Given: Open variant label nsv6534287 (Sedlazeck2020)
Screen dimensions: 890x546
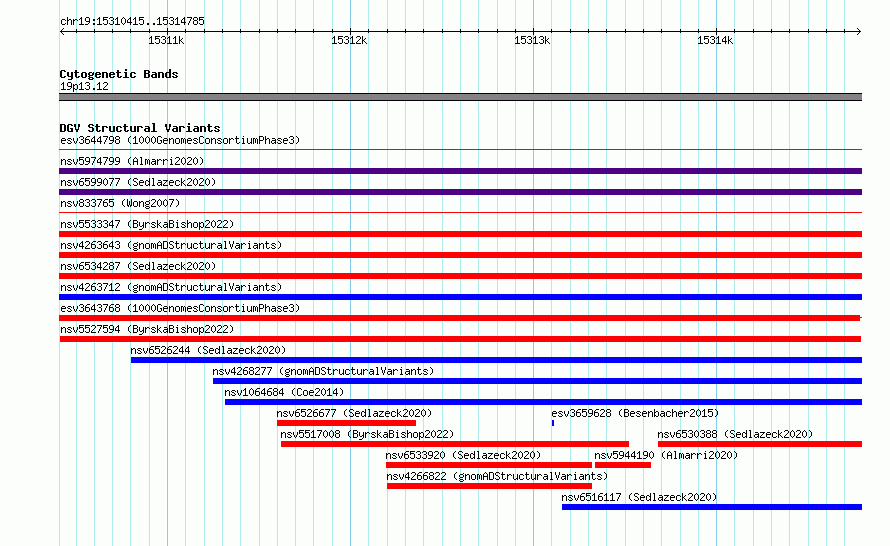Looking at the screenshot, I should 138,266.
